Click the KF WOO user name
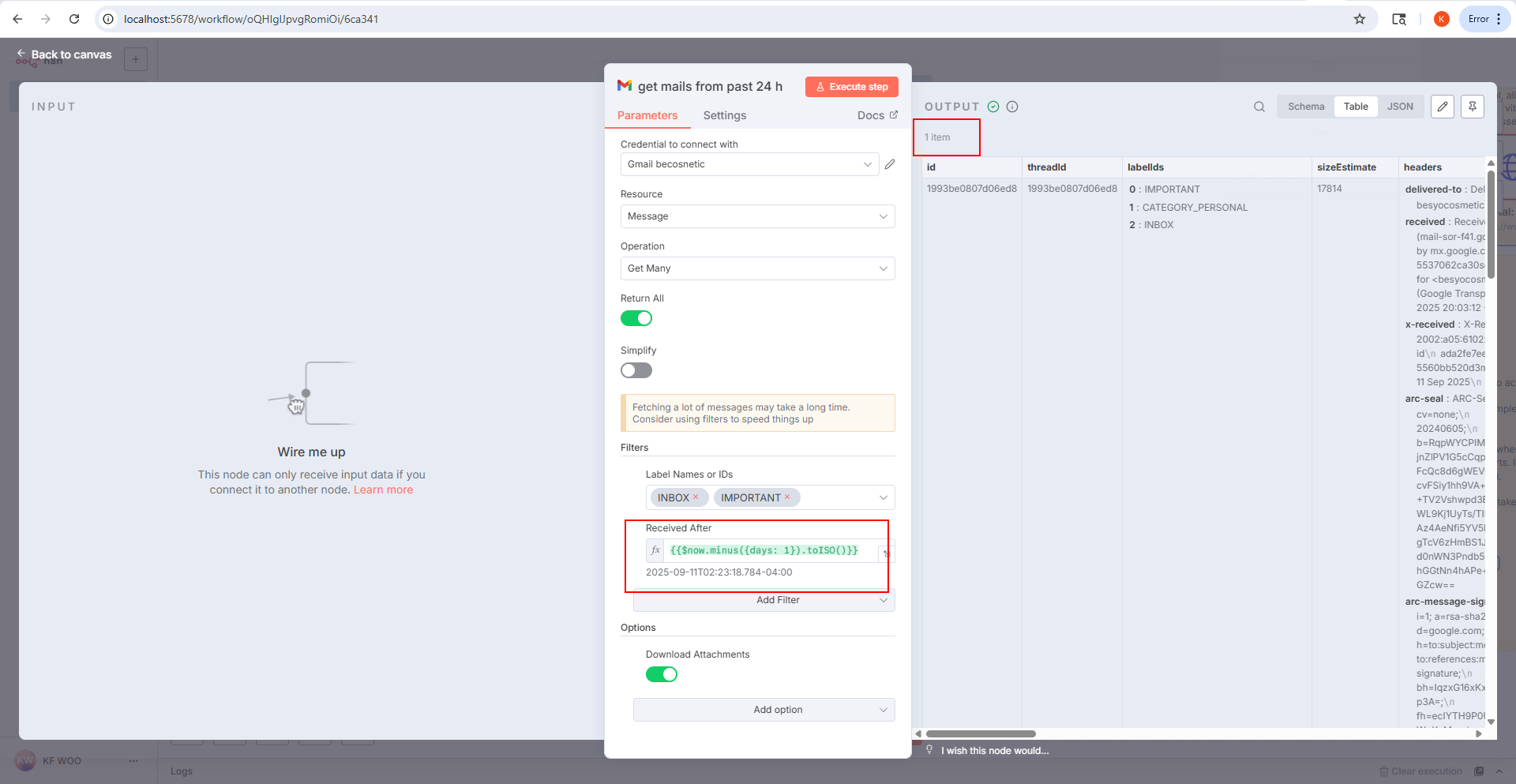The height and width of the screenshot is (784, 1516). point(62,761)
